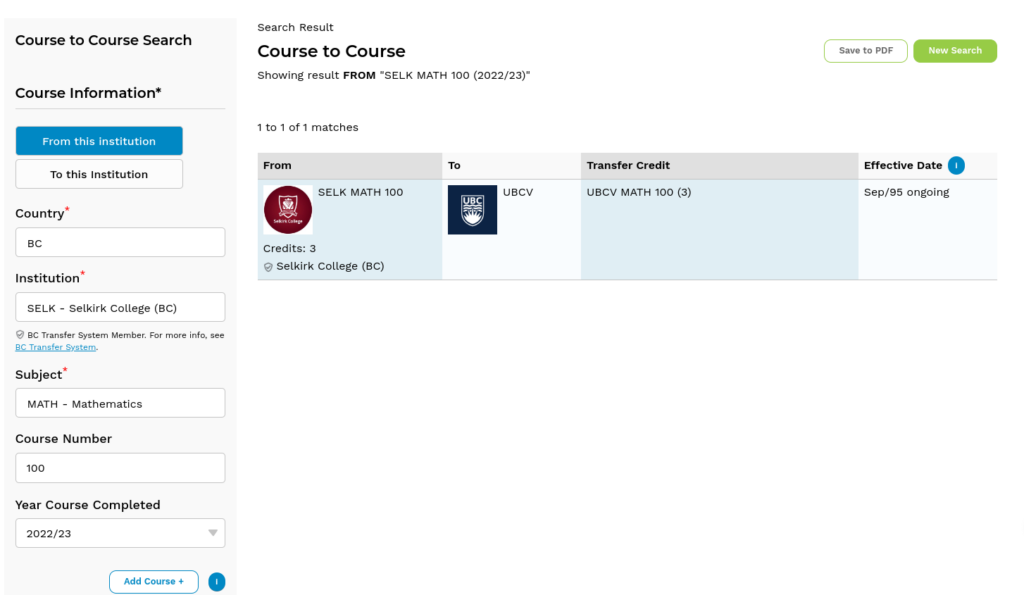The image size is (1024, 595).
Task: Open the Subject field showing MATH - Mathematics
Action: 120,404
